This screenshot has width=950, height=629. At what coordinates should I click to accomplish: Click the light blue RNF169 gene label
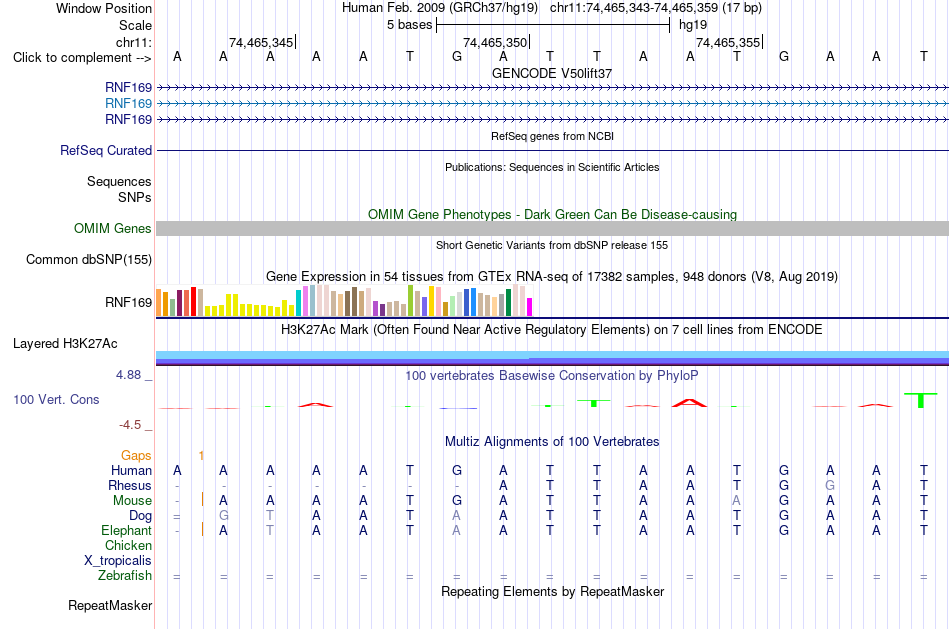(x=128, y=103)
